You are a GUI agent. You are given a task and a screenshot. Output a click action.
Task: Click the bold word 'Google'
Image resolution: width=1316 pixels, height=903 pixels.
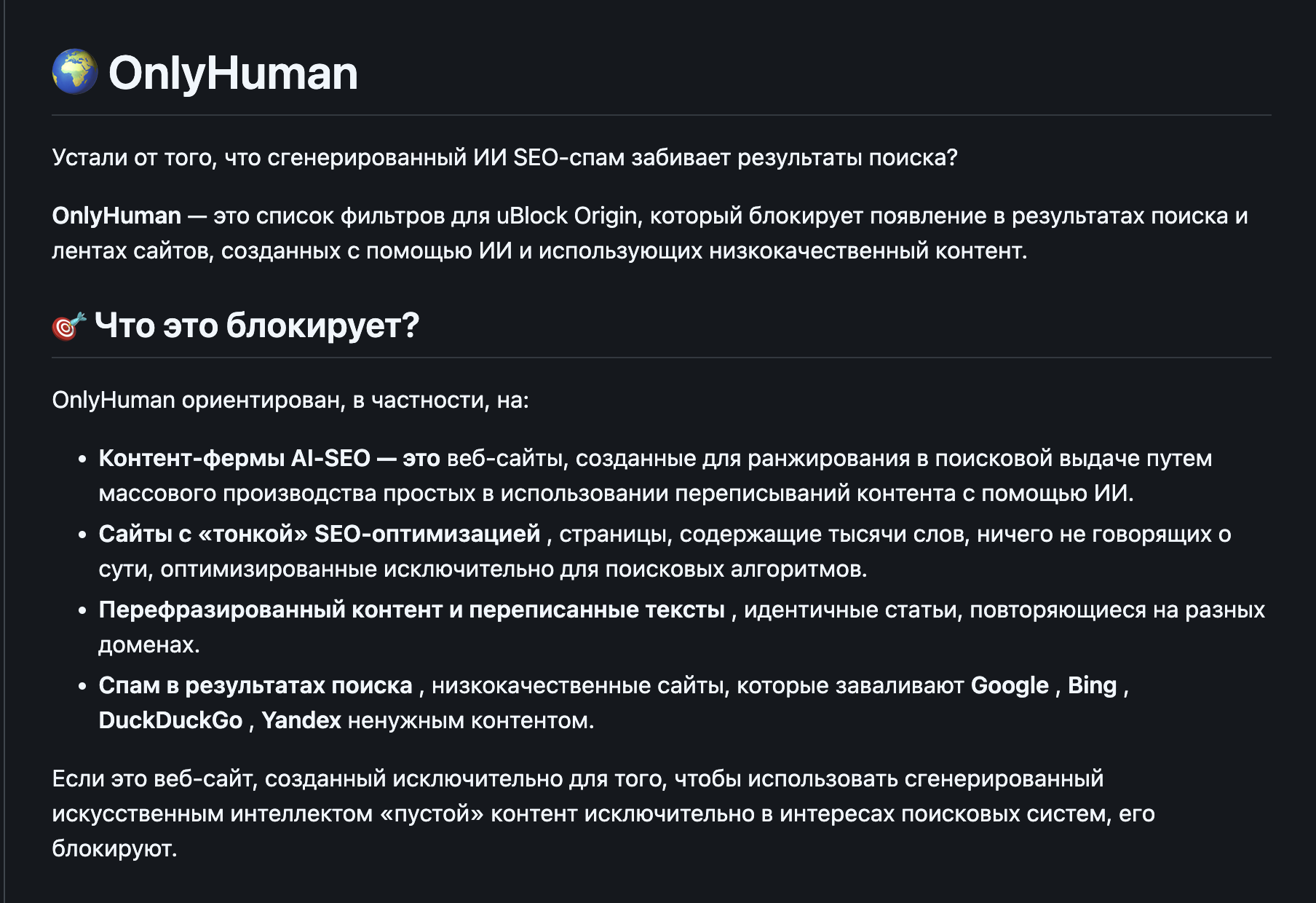tap(1010, 685)
